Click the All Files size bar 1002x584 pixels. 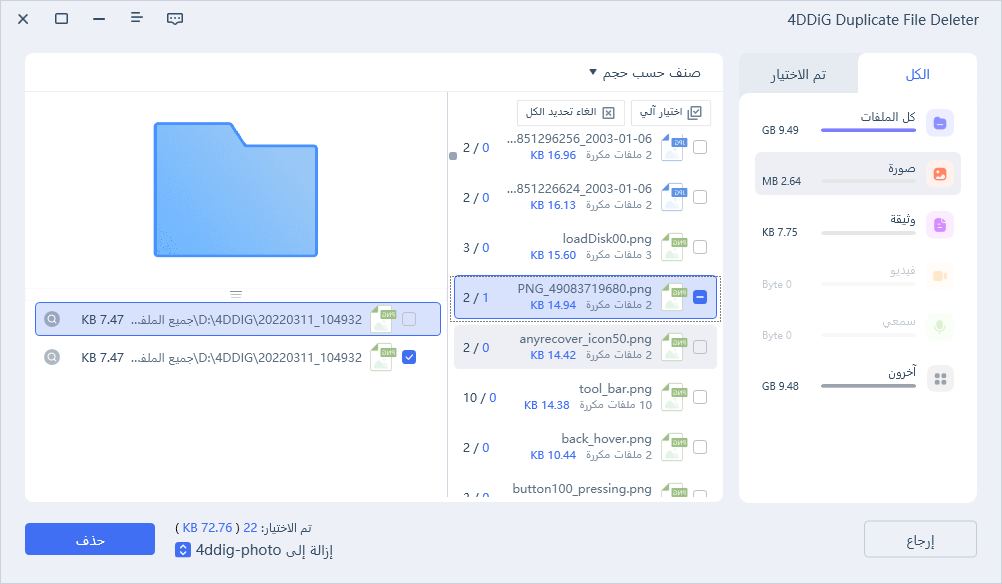point(868,130)
